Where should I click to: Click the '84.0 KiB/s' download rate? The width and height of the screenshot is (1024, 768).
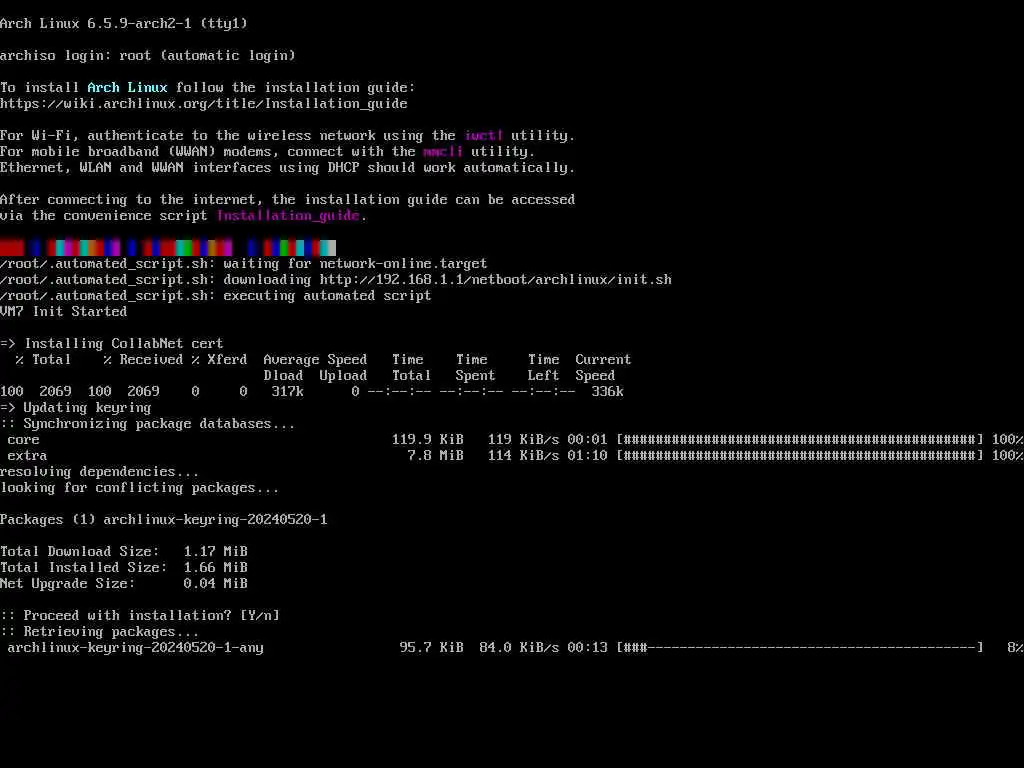(x=519, y=647)
